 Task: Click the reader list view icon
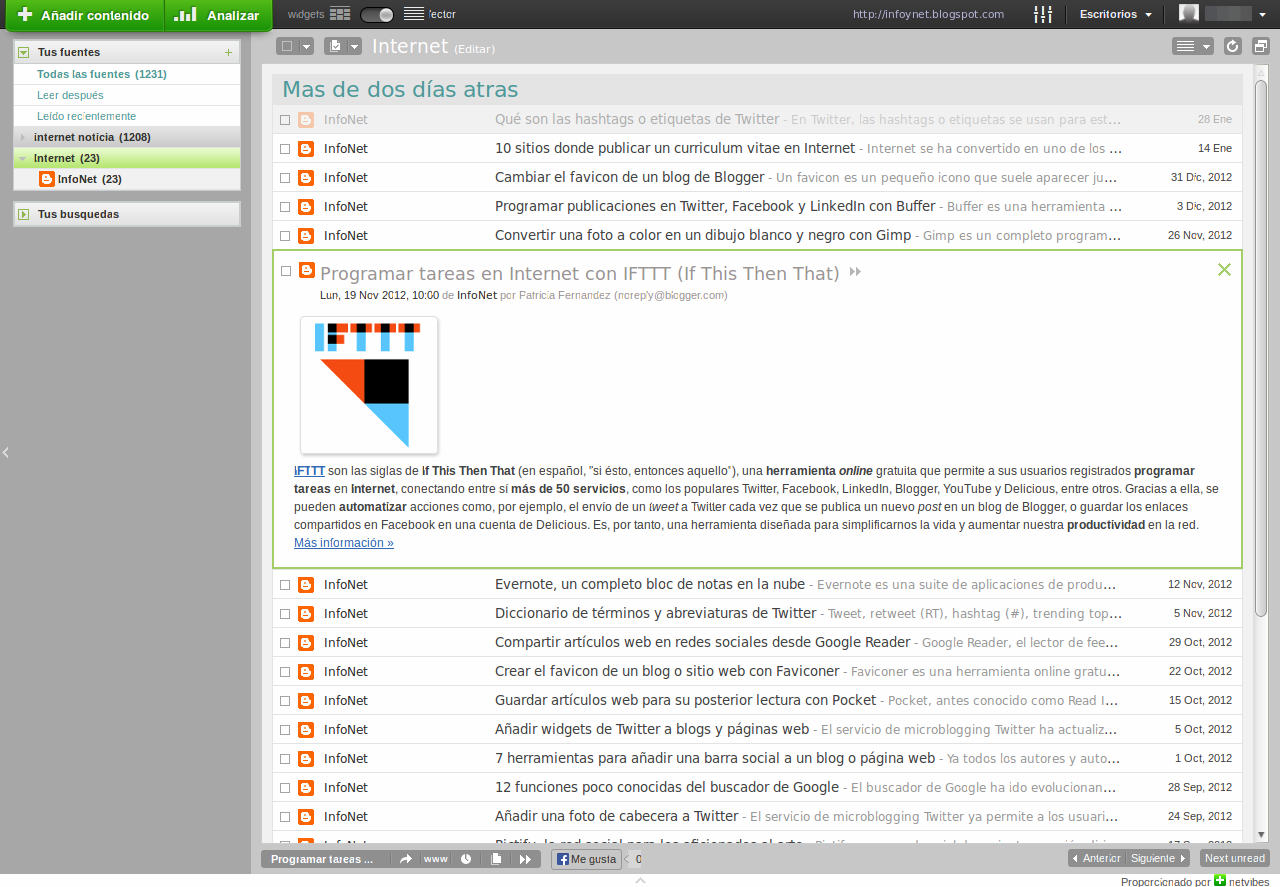tap(414, 15)
